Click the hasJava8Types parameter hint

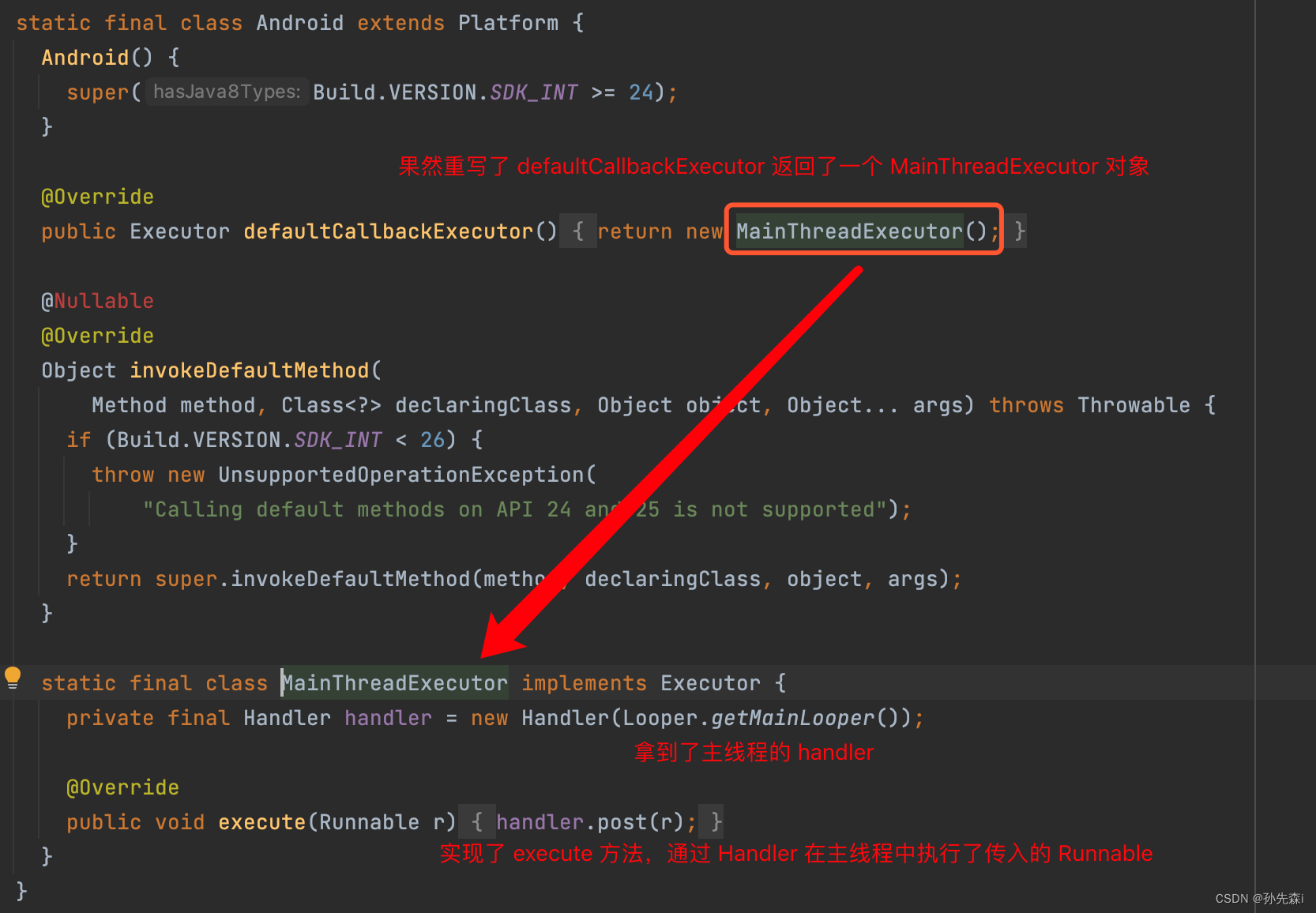coord(227,92)
